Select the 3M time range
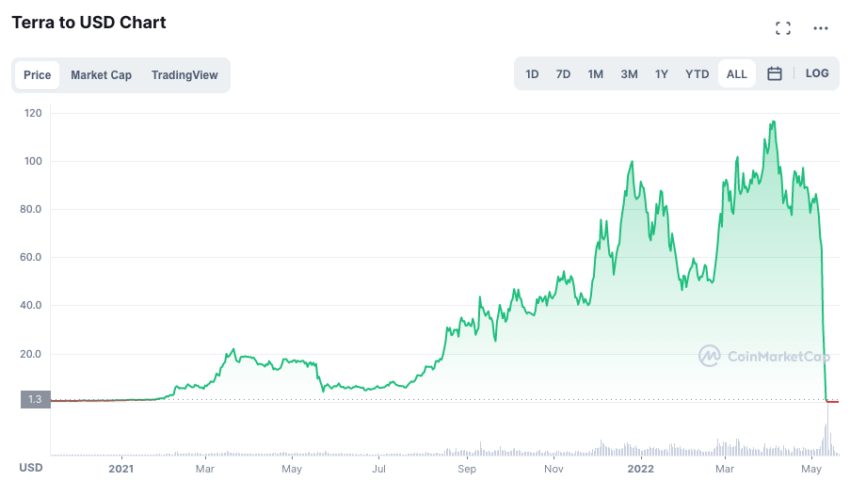 [x=629, y=74]
